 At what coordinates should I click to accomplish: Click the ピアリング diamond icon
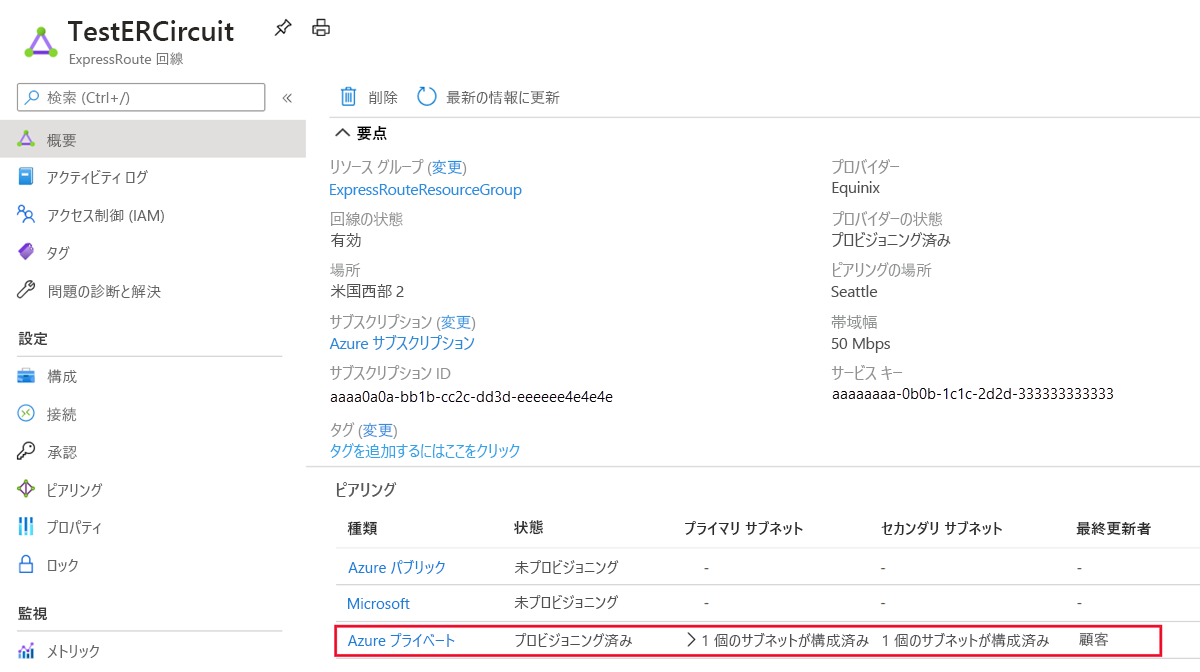(27, 489)
